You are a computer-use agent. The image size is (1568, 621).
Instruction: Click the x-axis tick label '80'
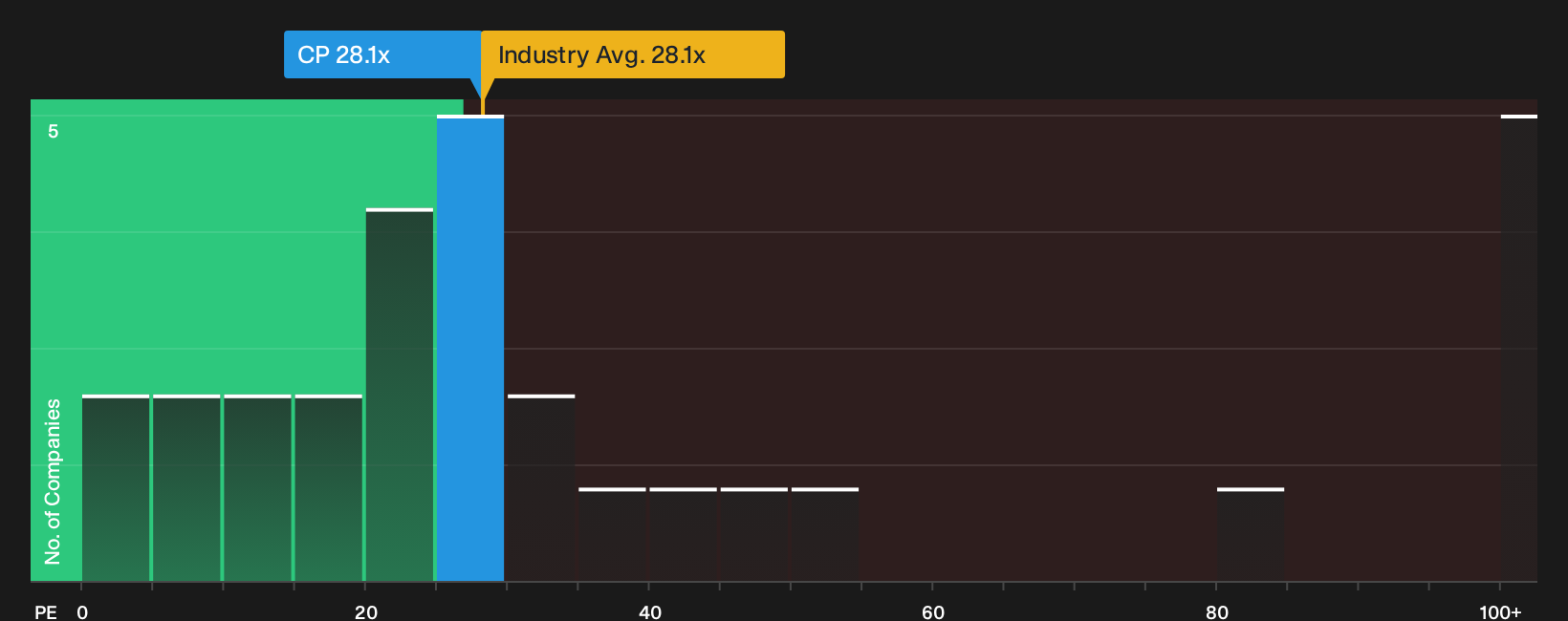click(1217, 612)
